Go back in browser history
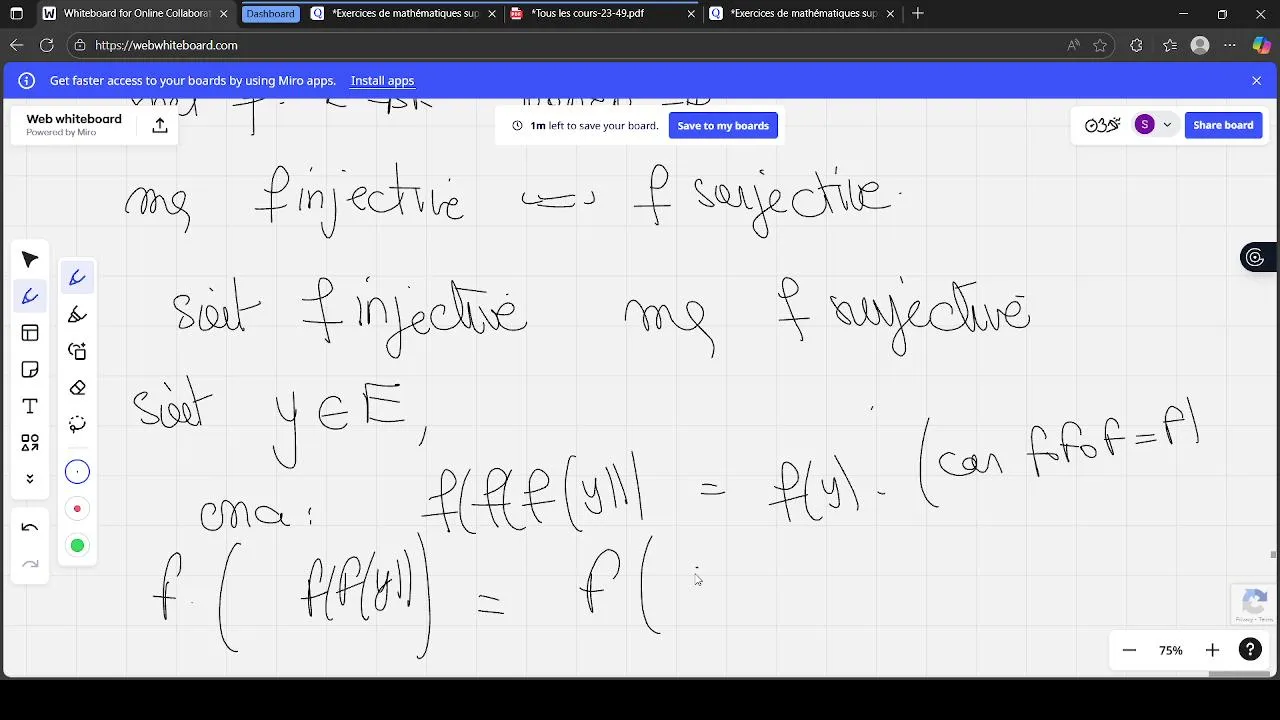This screenshot has width=1280, height=720. point(17,45)
